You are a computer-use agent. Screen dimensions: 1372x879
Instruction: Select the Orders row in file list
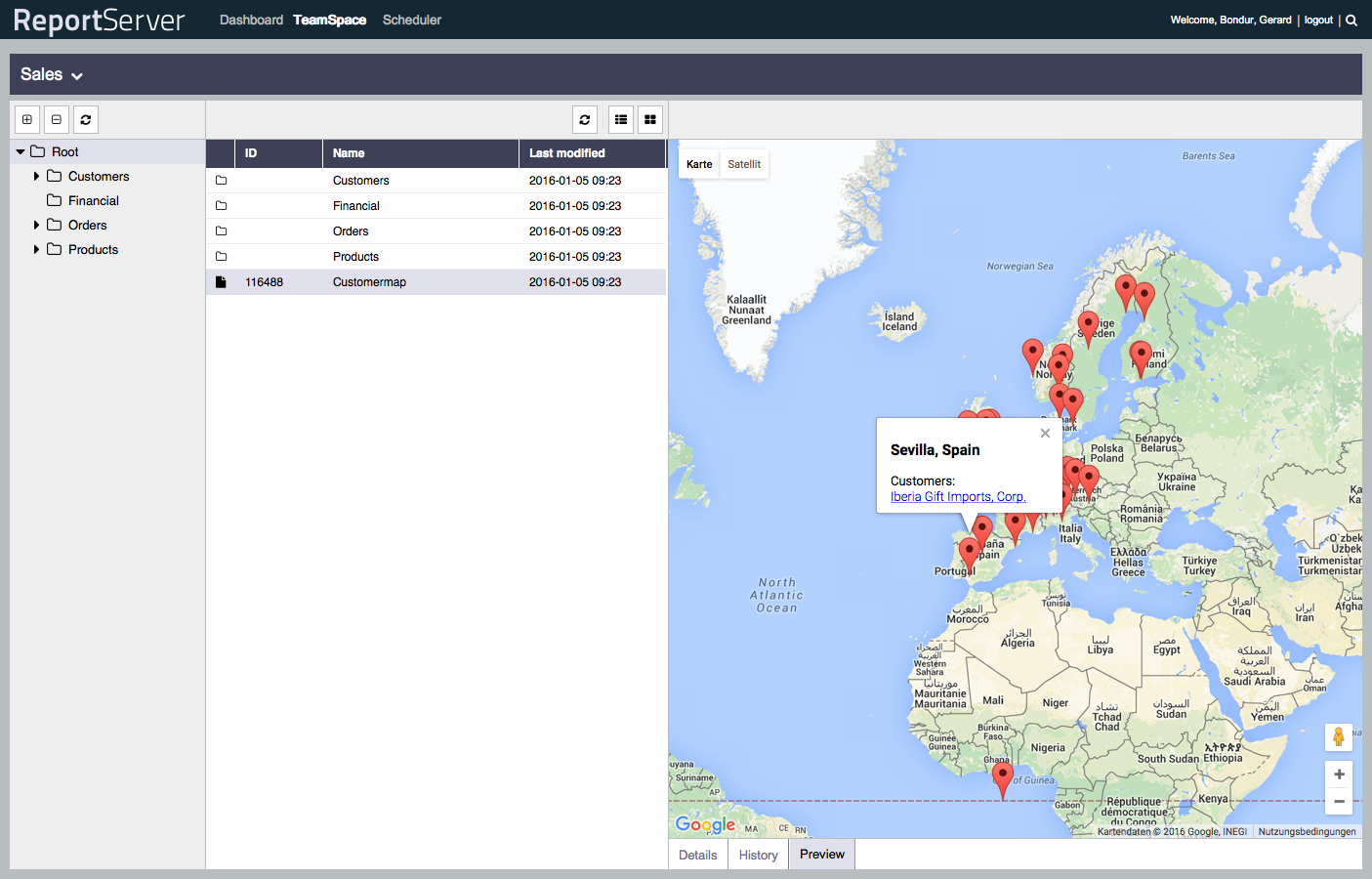pos(436,231)
